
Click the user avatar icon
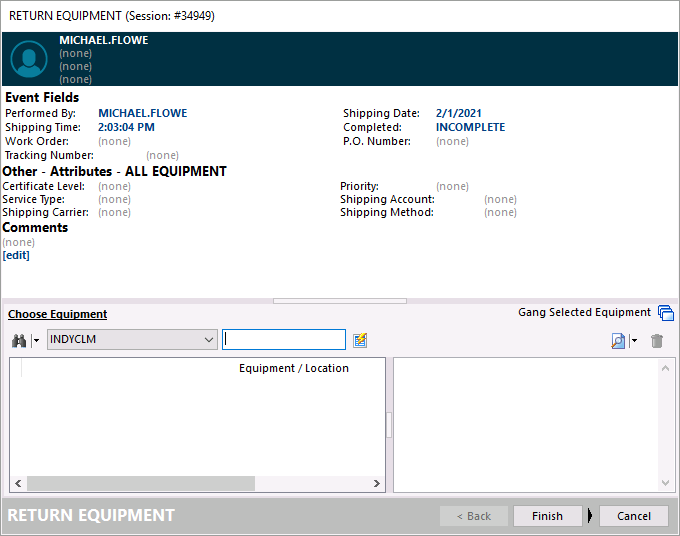click(29, 59)
